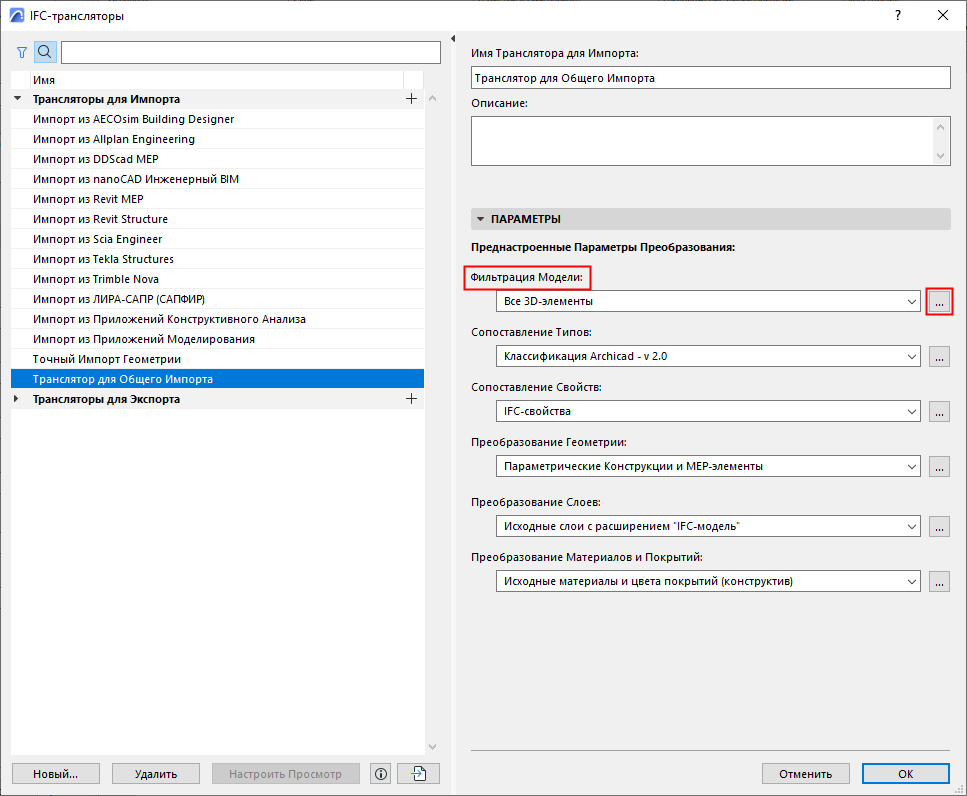Viewport: 967px width, 796px height.
Task: Open Сопоставление Типов settings ellipsis button
Action: pyautogui.click(x=939, y=356)
